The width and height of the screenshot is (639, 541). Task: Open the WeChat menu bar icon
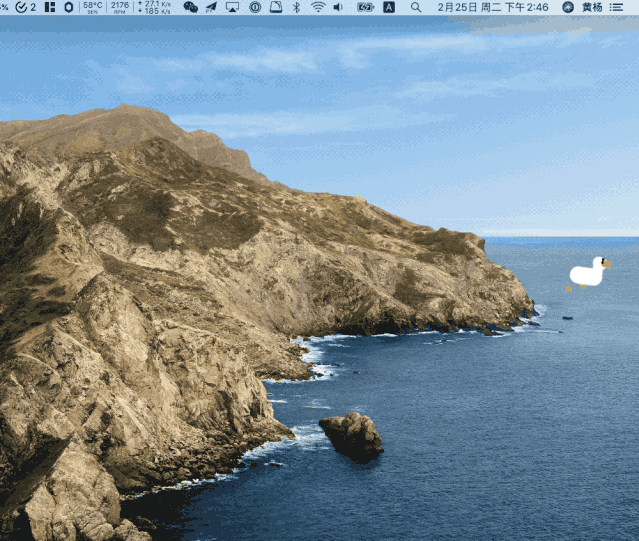(191, 7)
